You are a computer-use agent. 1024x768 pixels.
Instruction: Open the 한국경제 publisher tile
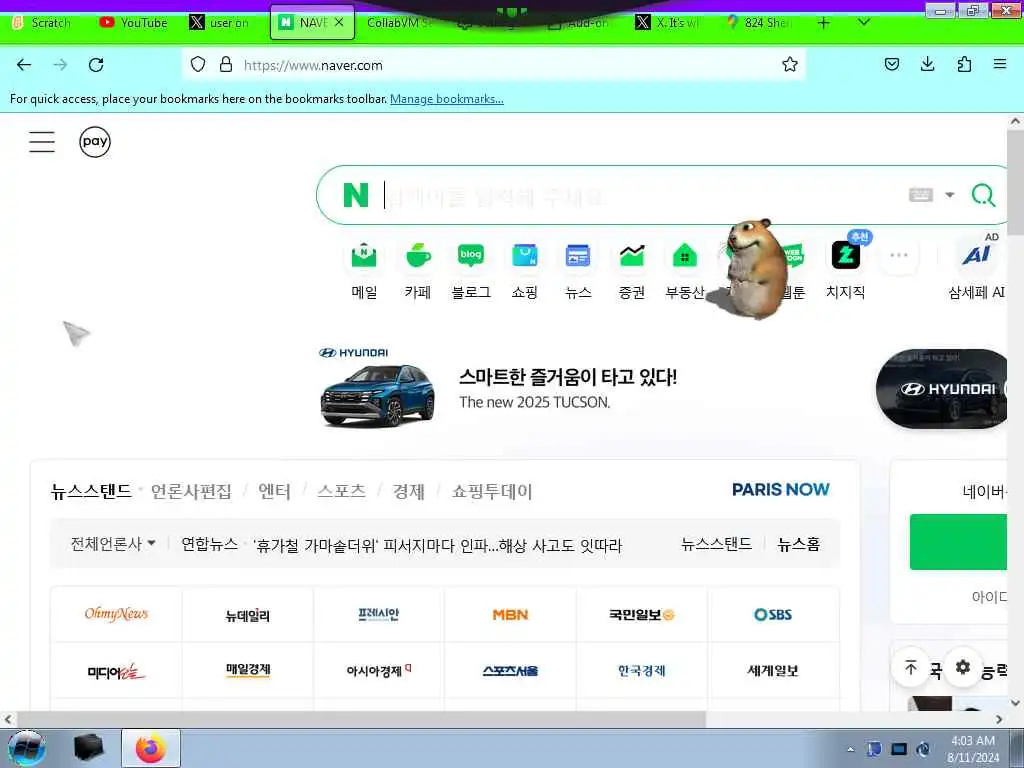coord(641,670)
